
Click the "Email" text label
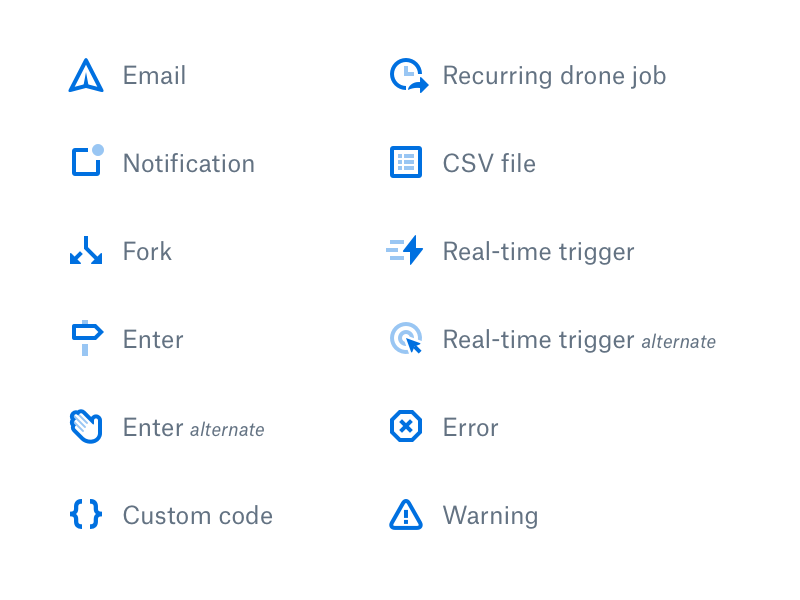[x=154, y=76]
